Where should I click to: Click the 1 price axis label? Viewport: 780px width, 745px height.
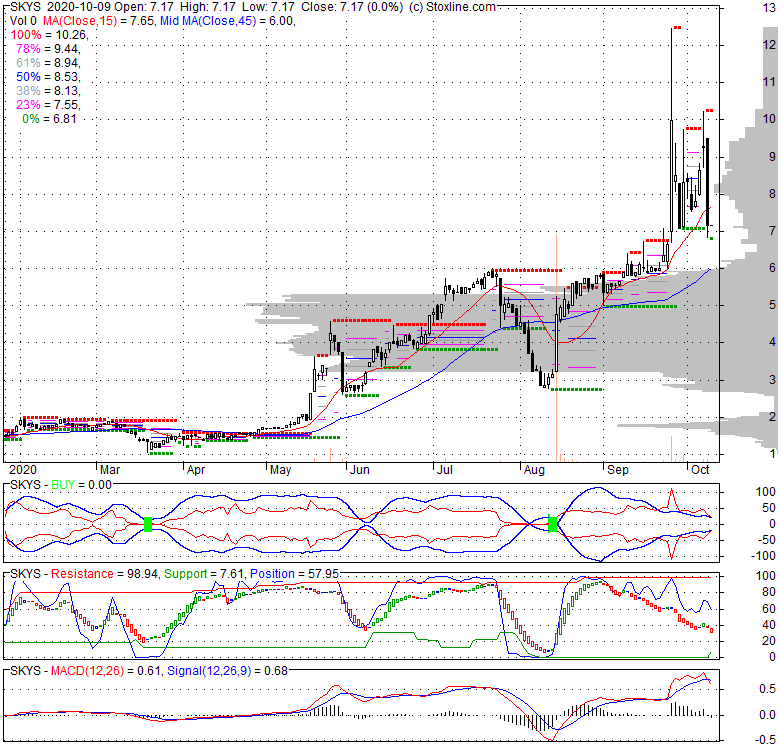click(772, 454)
